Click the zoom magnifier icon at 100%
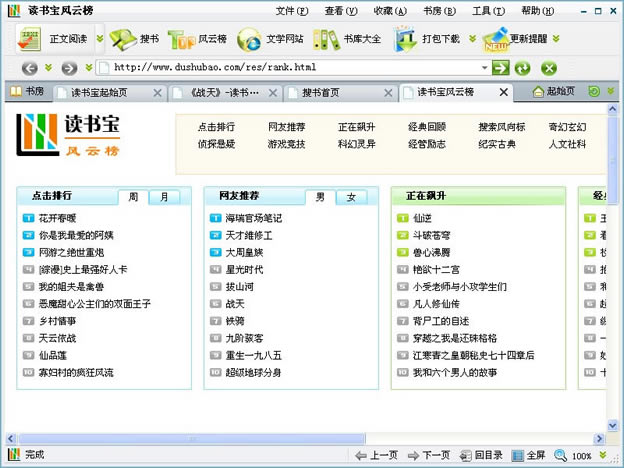This screenshot has width=624, height=468. coord(560,455)
